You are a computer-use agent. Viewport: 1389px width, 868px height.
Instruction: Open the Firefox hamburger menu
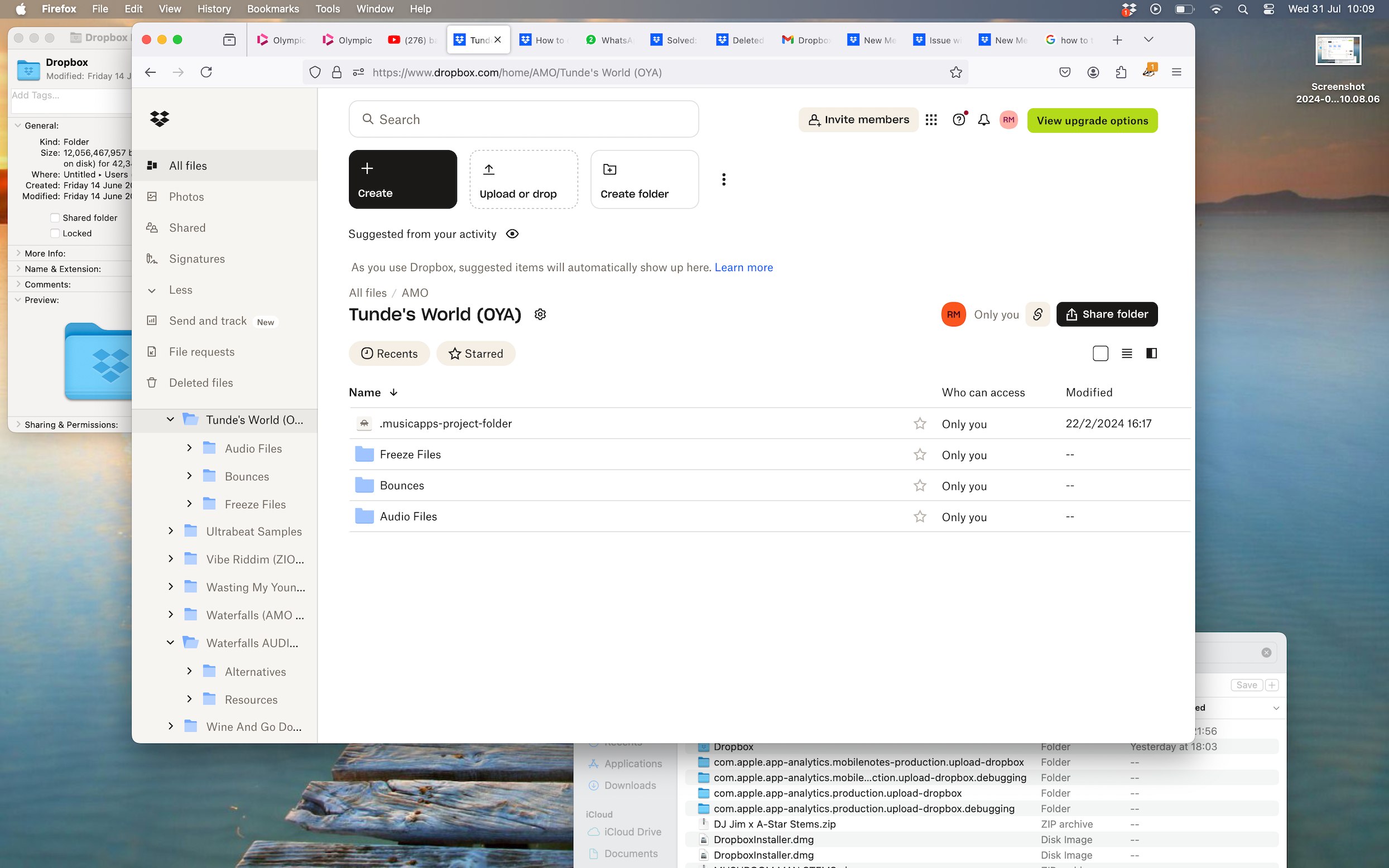pyautogui.click(x=1176, y=73)
